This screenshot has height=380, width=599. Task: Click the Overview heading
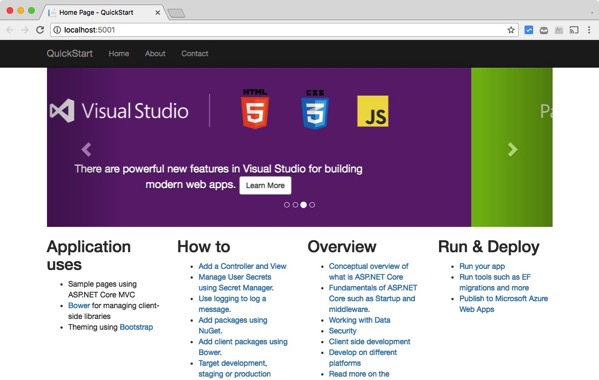pos(342,247)
